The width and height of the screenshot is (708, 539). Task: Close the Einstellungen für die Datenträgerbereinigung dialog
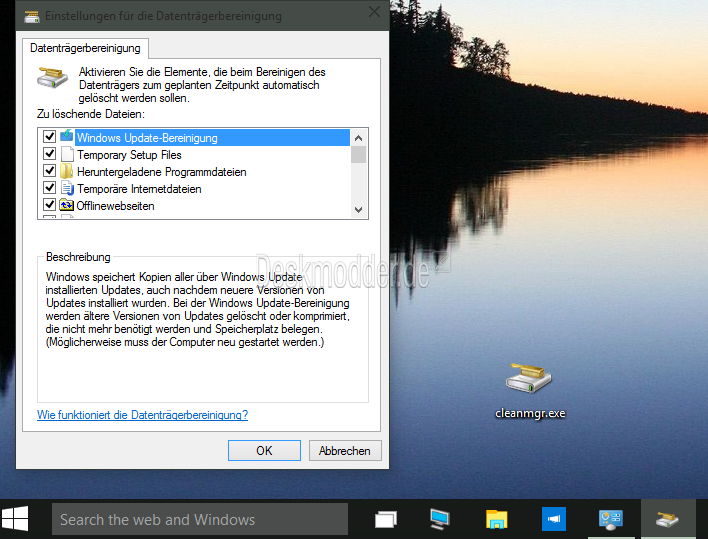[374, 12]
